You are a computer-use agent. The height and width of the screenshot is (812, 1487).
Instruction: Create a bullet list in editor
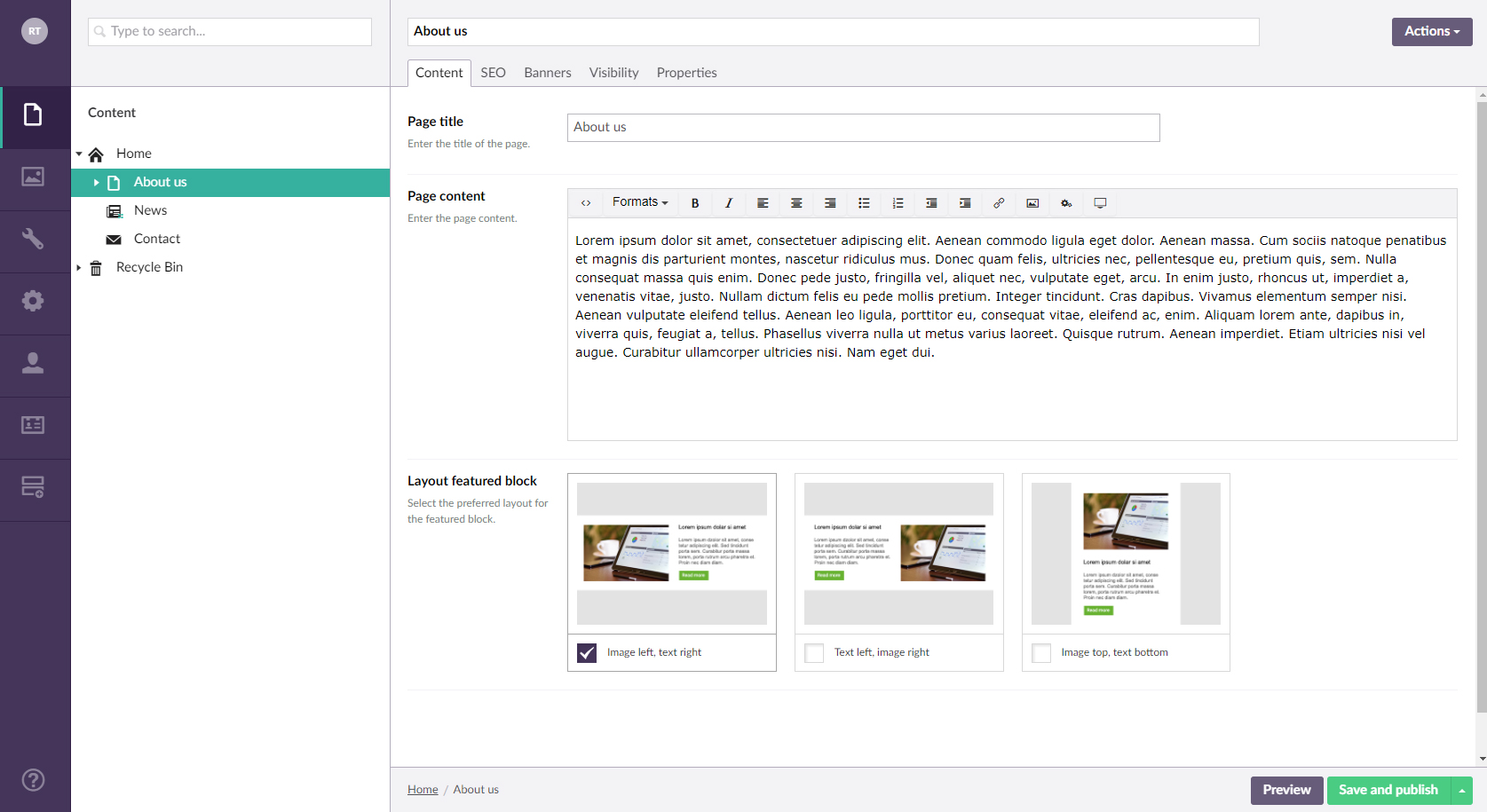click(864, 203)
